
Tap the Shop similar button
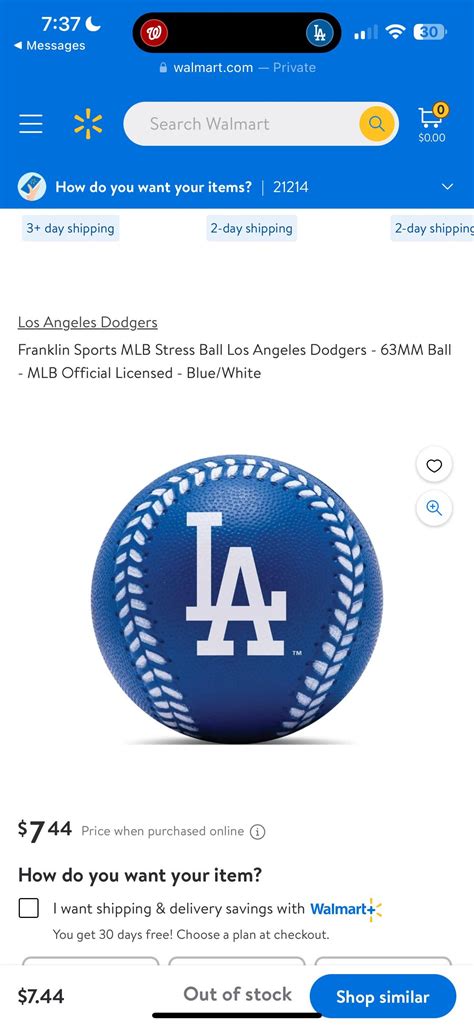click(382, 996)
